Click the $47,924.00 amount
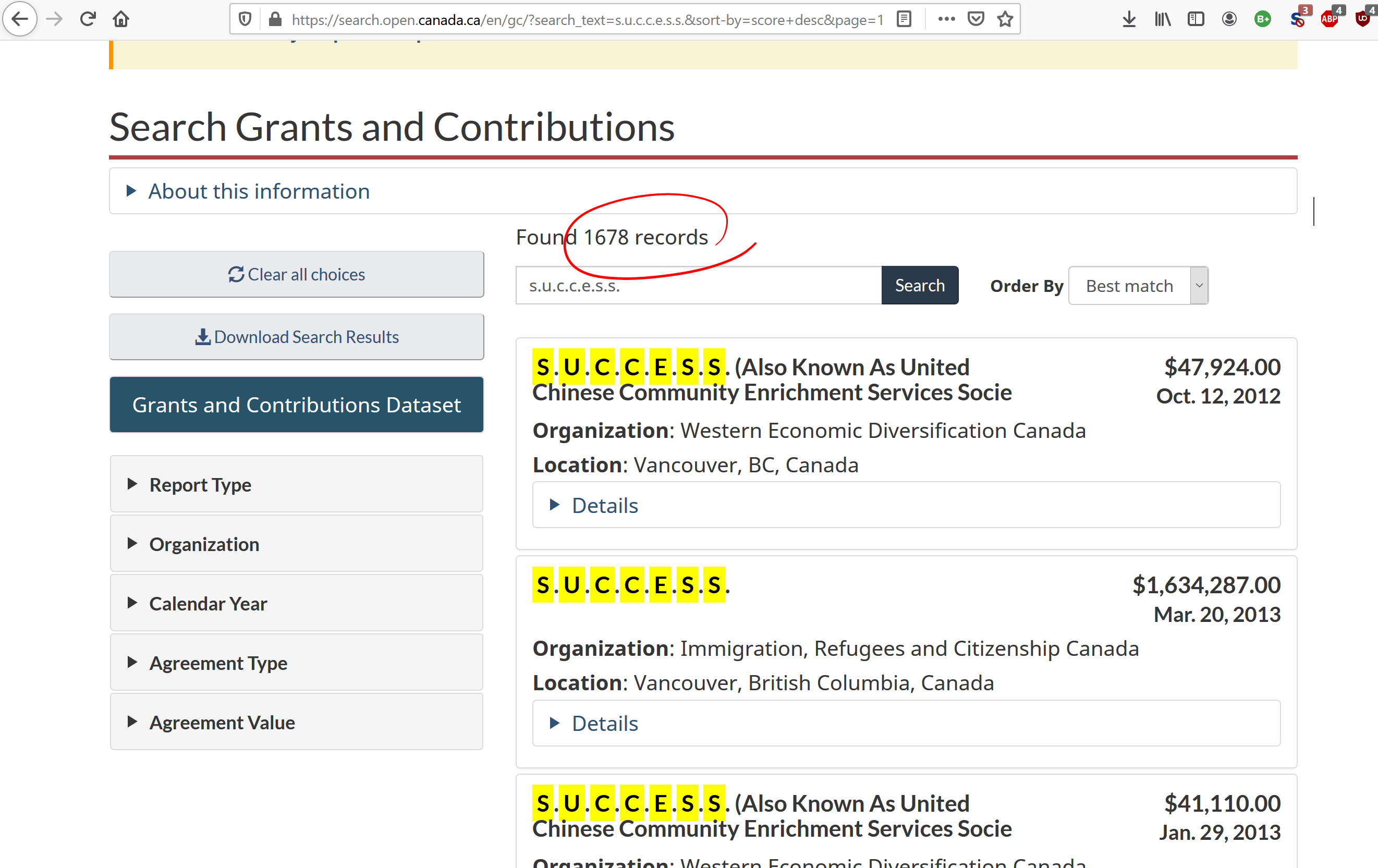This screenshot has width=1378, height=868. (1222, 367)
